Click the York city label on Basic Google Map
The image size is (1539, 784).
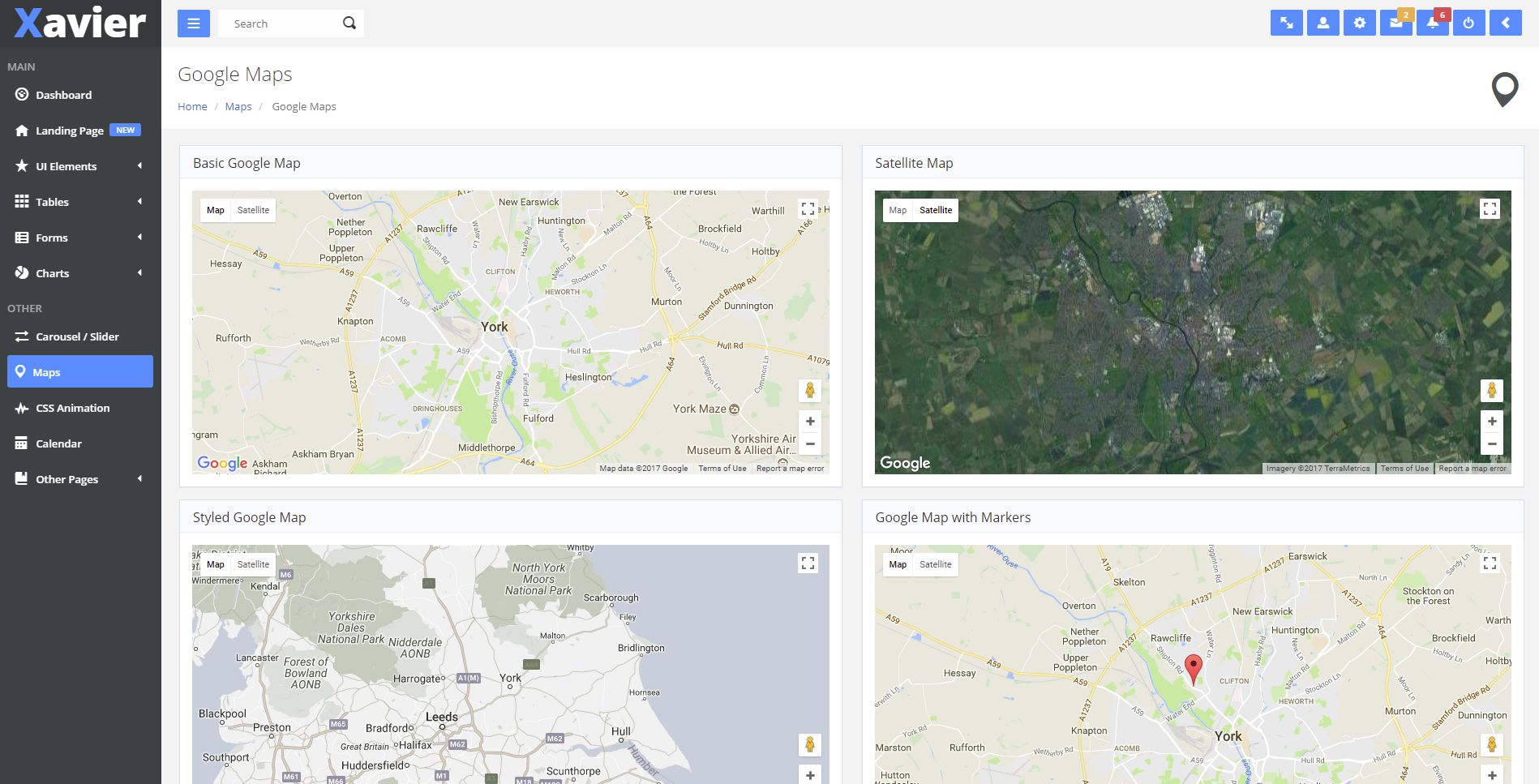pos(495,327)
